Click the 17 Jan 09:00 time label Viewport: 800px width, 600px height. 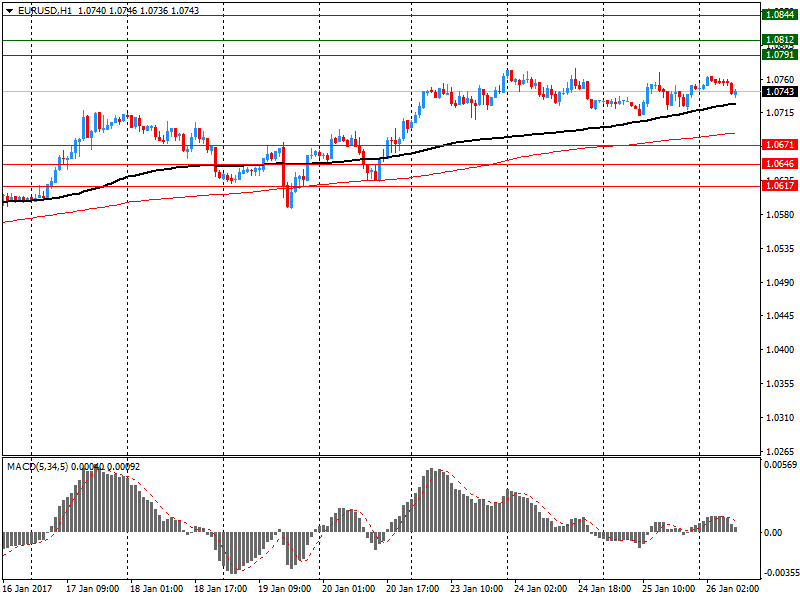tap(92, 589)
